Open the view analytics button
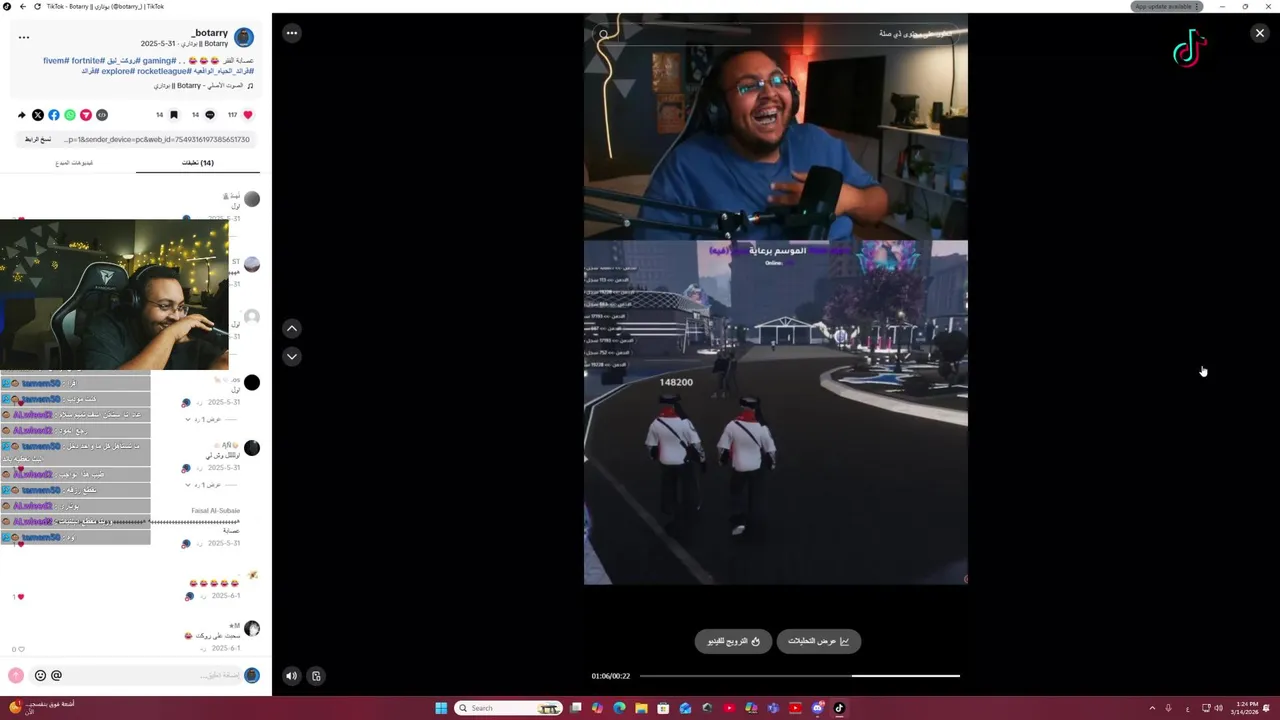Viewport: 1280px width, 720px height. click(818, 641)
